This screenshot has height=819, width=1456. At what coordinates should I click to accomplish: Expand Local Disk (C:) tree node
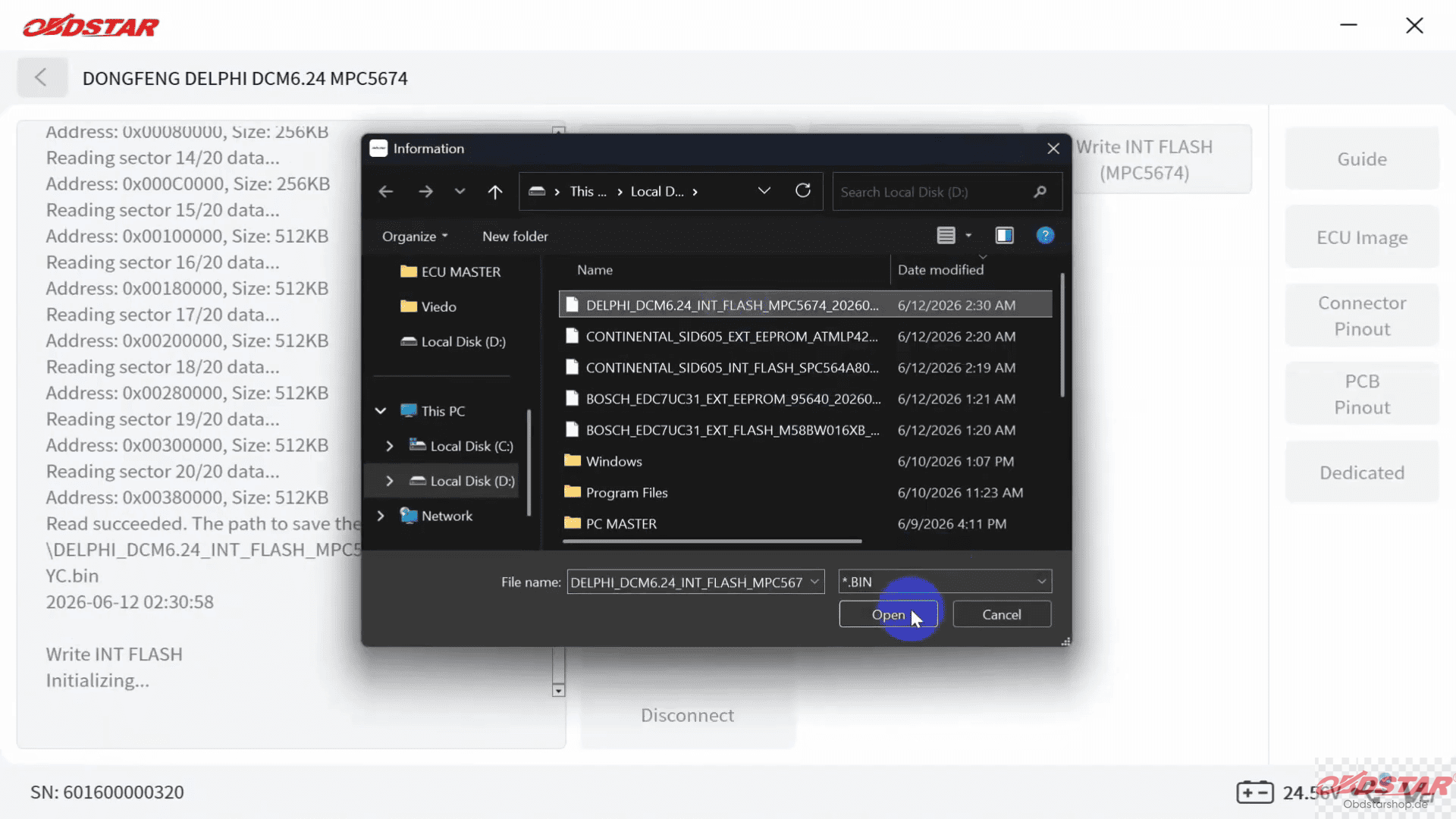point(390,446)
